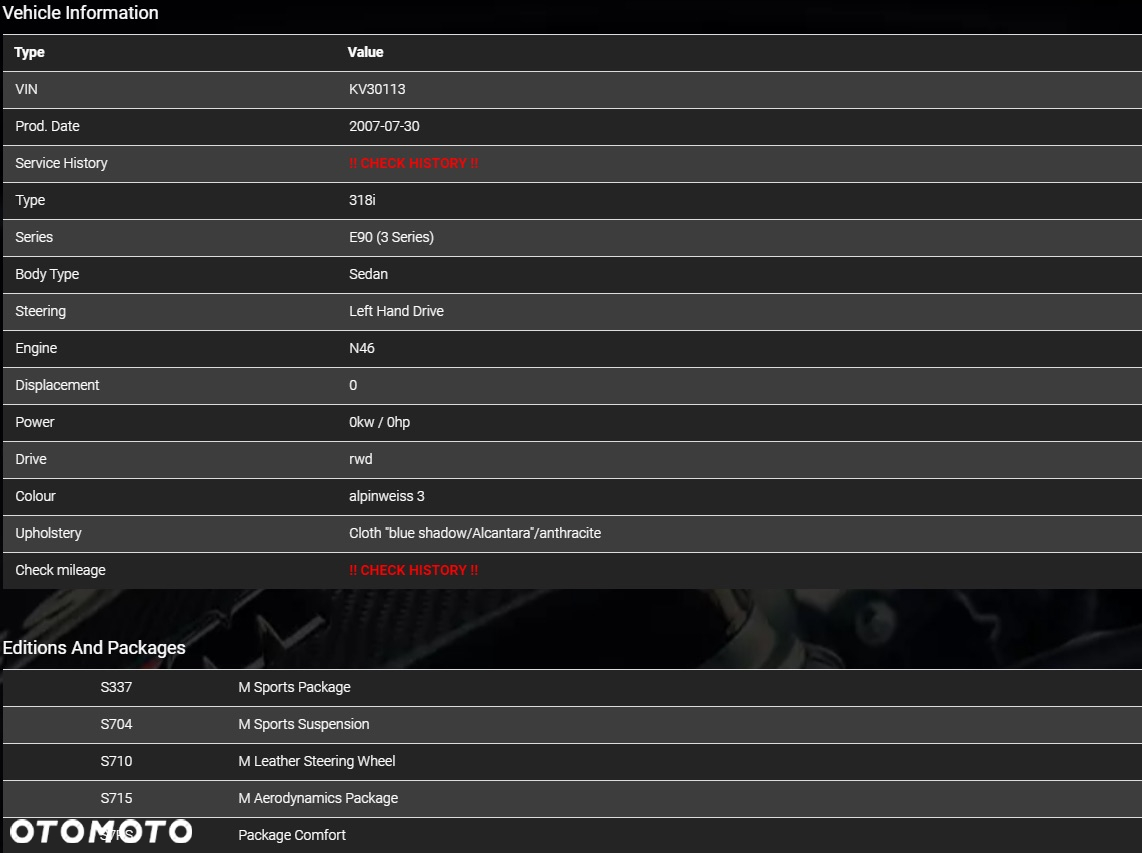The height and width of the screenshot is (853, 1142).
Task: Select package code 'S715'
Action: click(117, 798)
